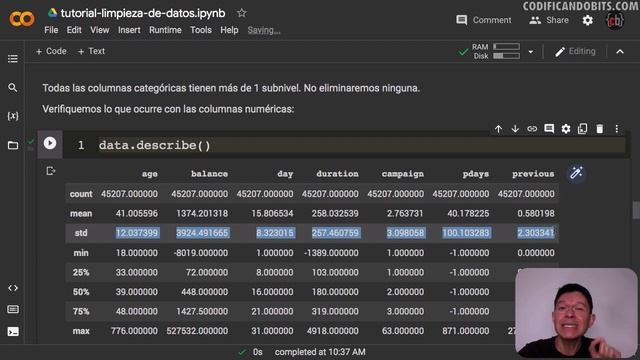This screenshot has width=640, height=360.
Task: Click the highlighted value 3924.491665
Action: (x=202, y=233)
